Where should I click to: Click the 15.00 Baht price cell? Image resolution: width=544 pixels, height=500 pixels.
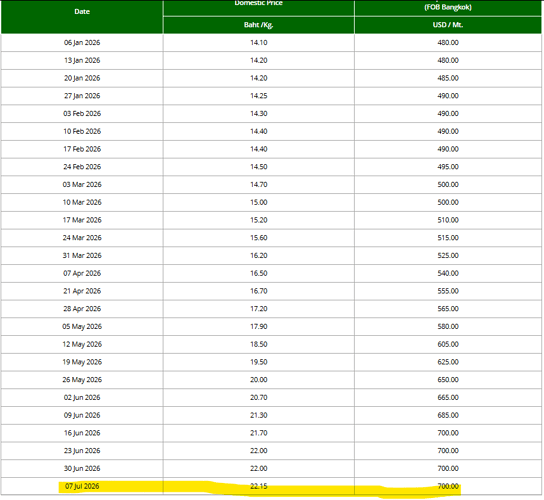click(x=259, y=202)
